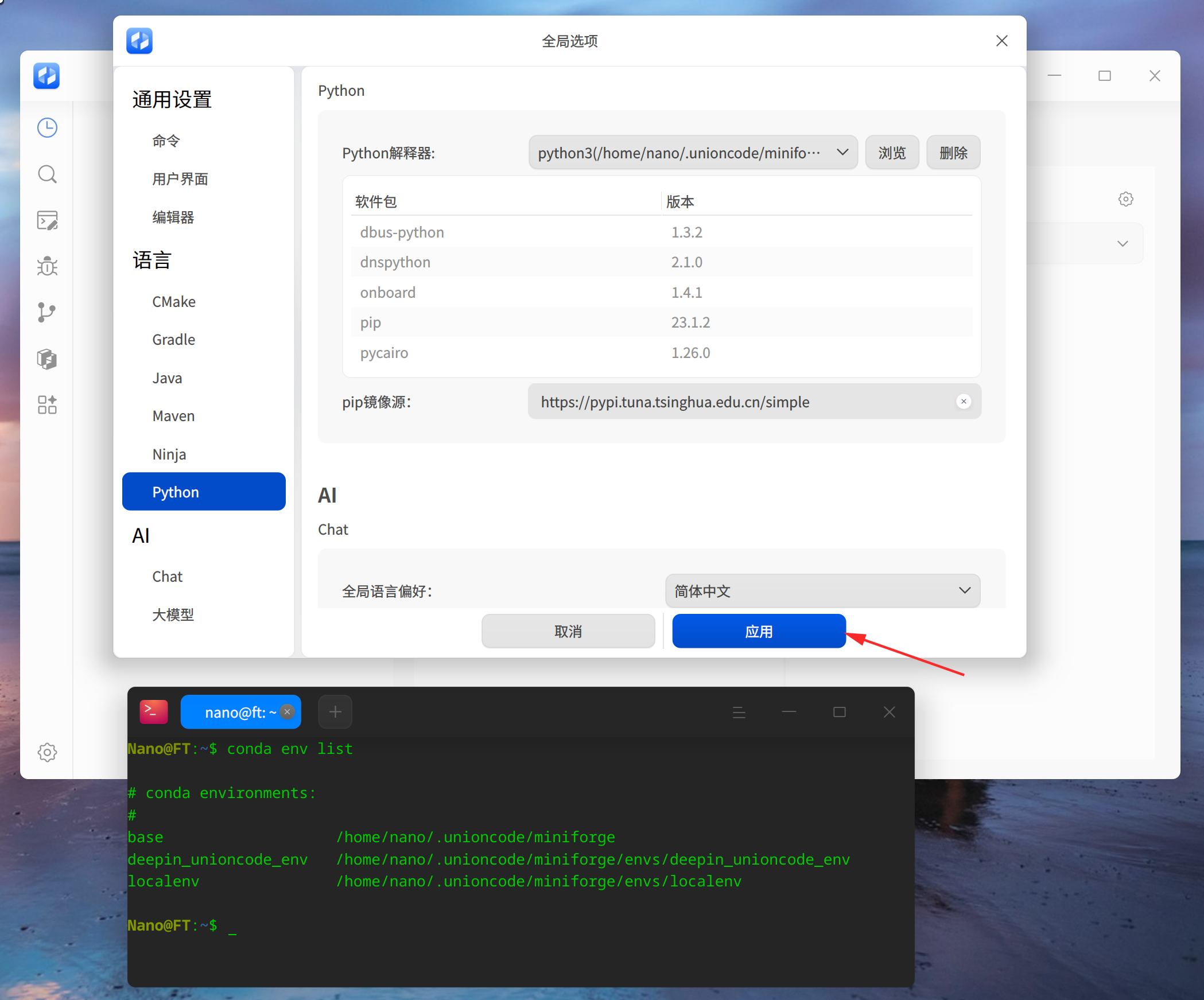Open the Python interpreter dropdown
1204x1000 pixels.
tap(693, 153)
